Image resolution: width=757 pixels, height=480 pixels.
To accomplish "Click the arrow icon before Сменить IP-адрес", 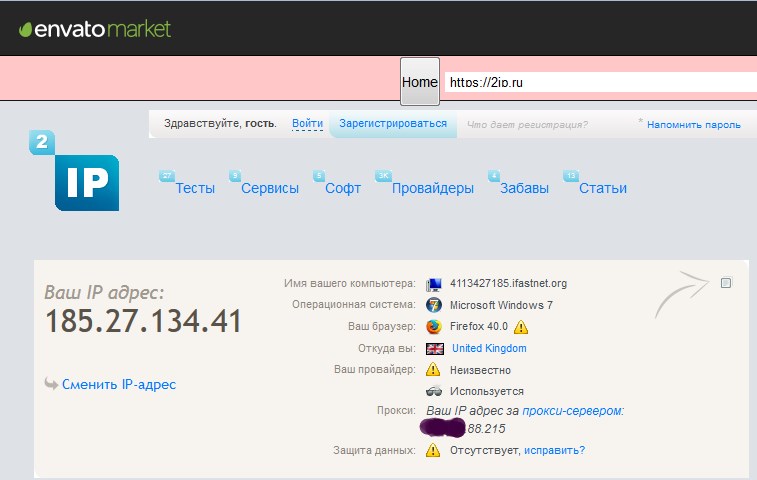I will [51, 383].
